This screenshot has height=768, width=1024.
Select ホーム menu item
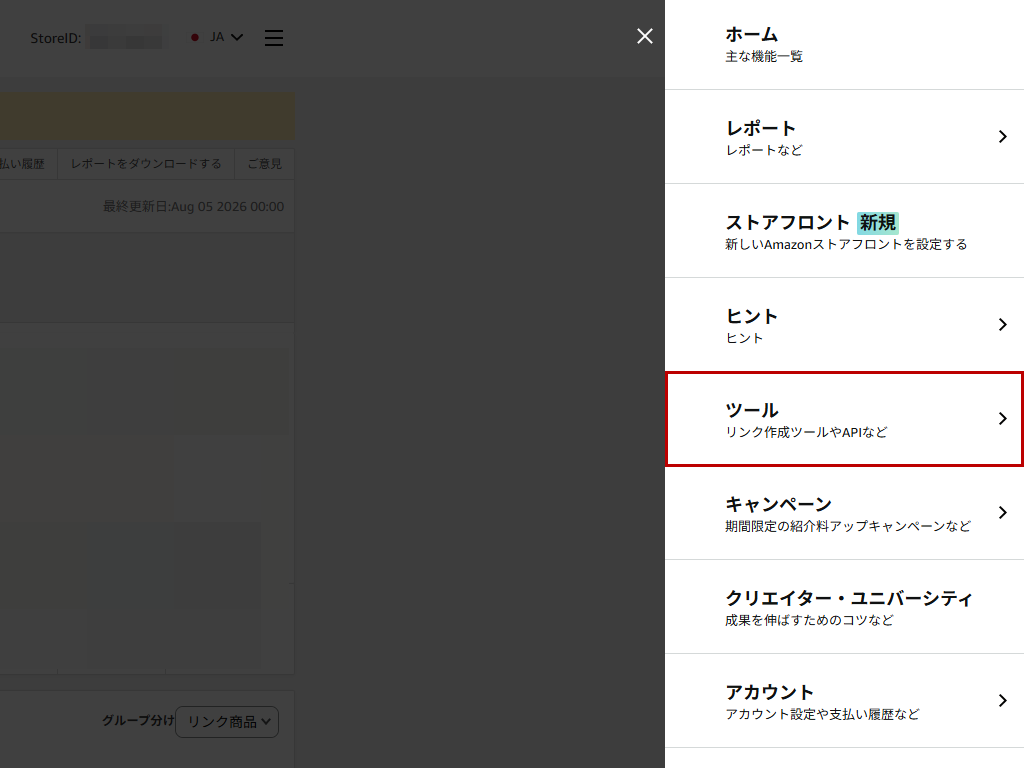pos(844,44)
